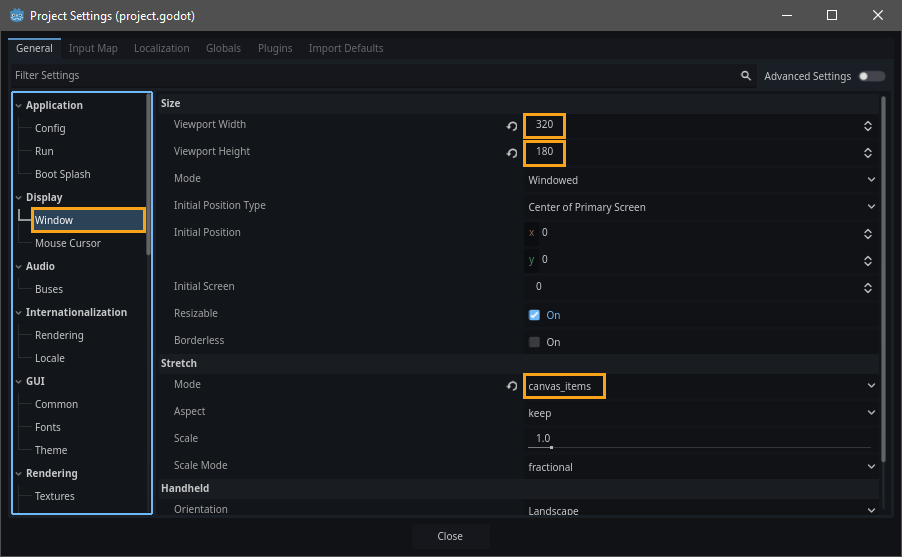
Task: Revert the Stretch Mode setting
Action: coord(512,386)
